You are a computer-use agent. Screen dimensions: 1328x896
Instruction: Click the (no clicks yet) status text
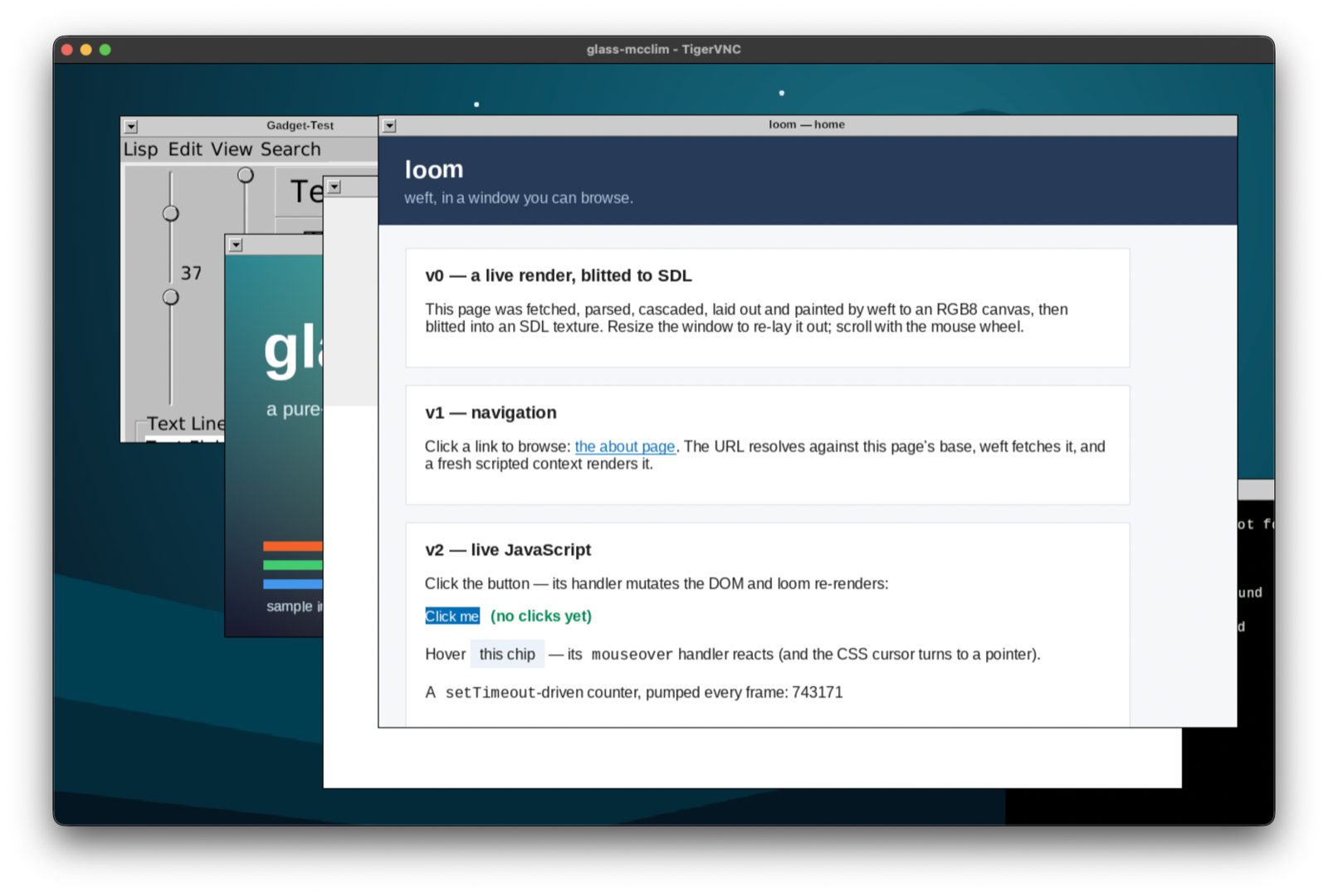541,616
